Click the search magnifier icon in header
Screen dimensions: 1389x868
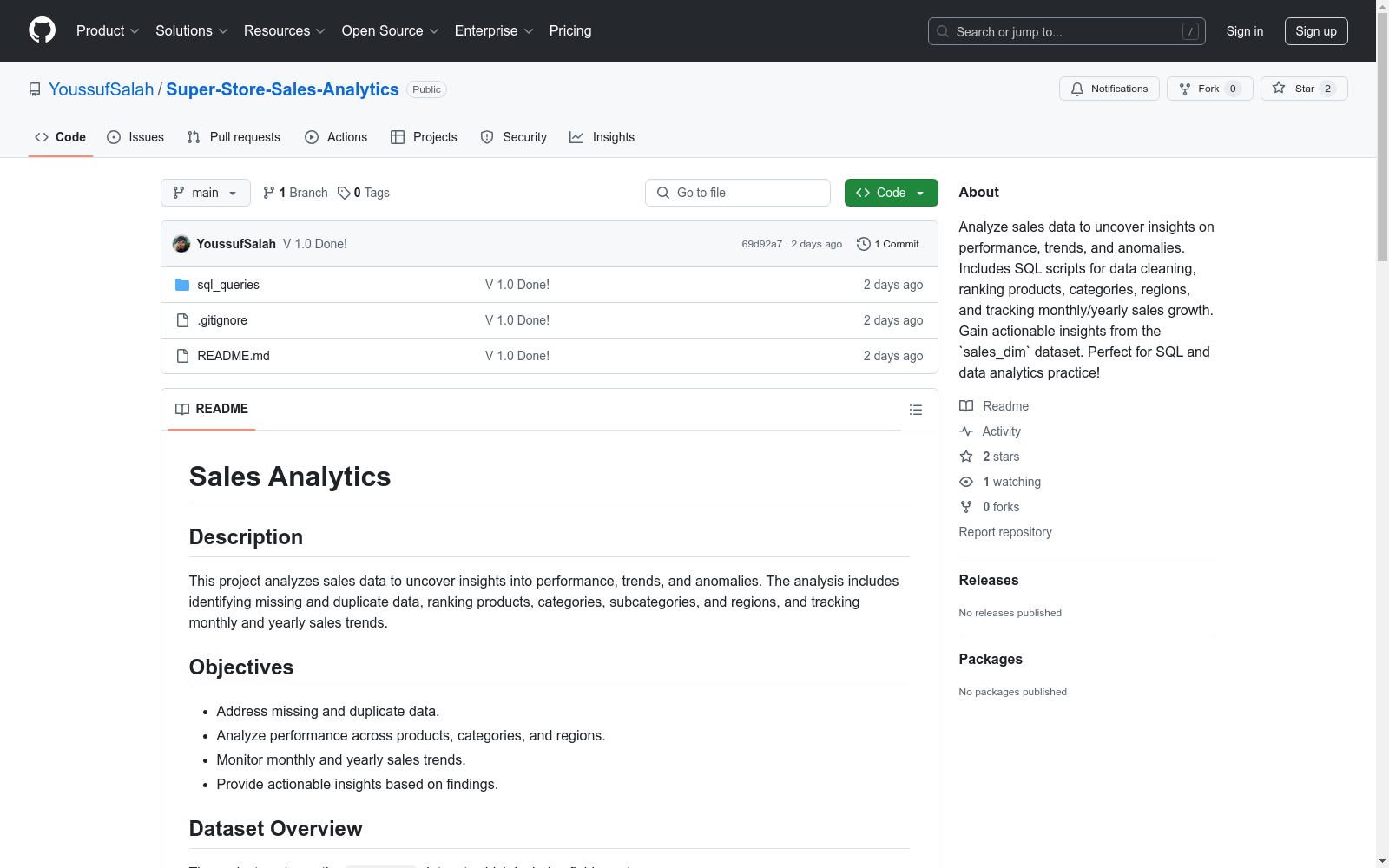[943, 31]
